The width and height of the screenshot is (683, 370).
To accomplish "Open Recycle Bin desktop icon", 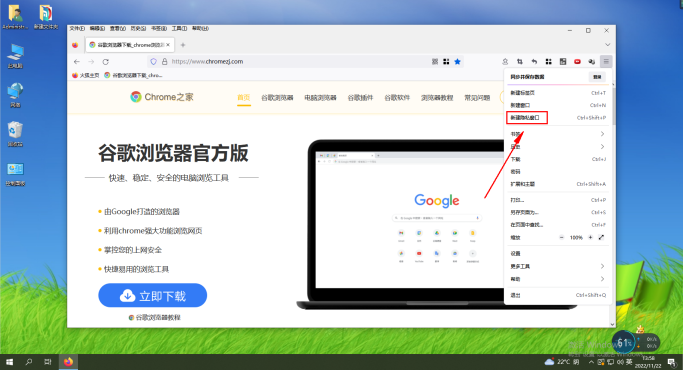I will pyautogui.click(x=15, y=134).
